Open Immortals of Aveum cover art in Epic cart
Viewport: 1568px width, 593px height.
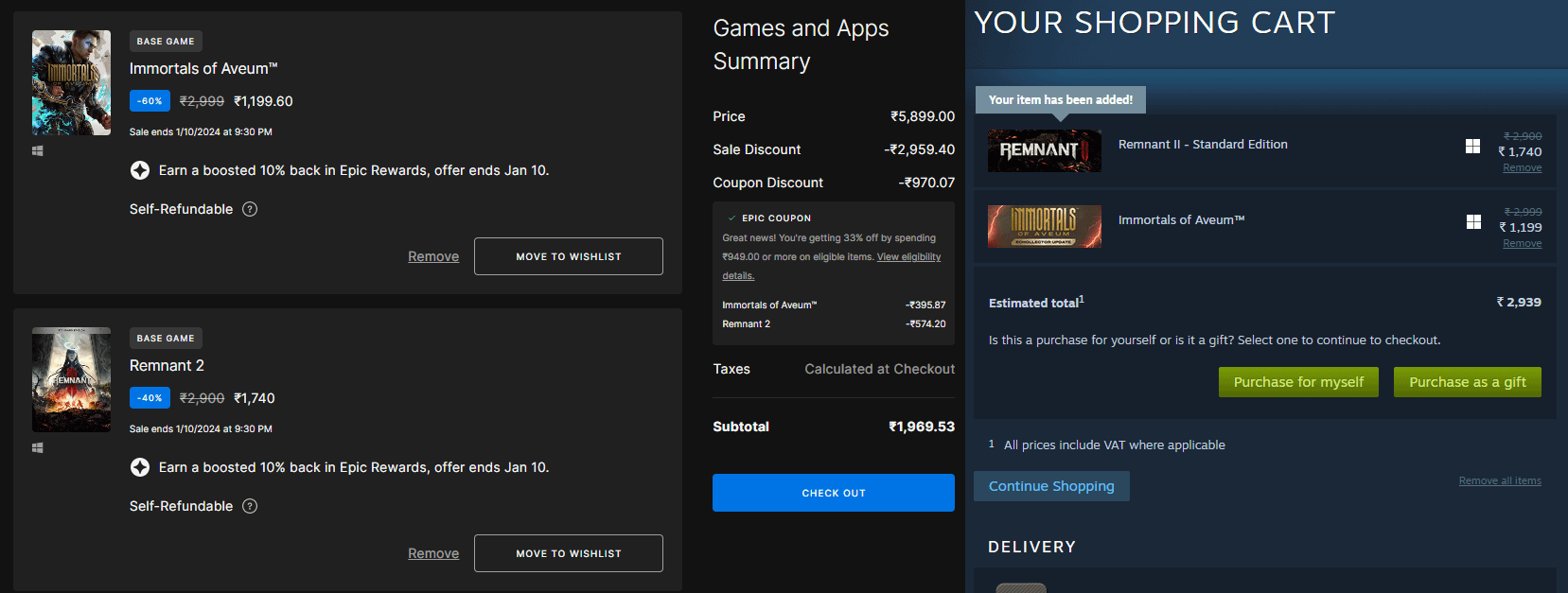(71, 82)
